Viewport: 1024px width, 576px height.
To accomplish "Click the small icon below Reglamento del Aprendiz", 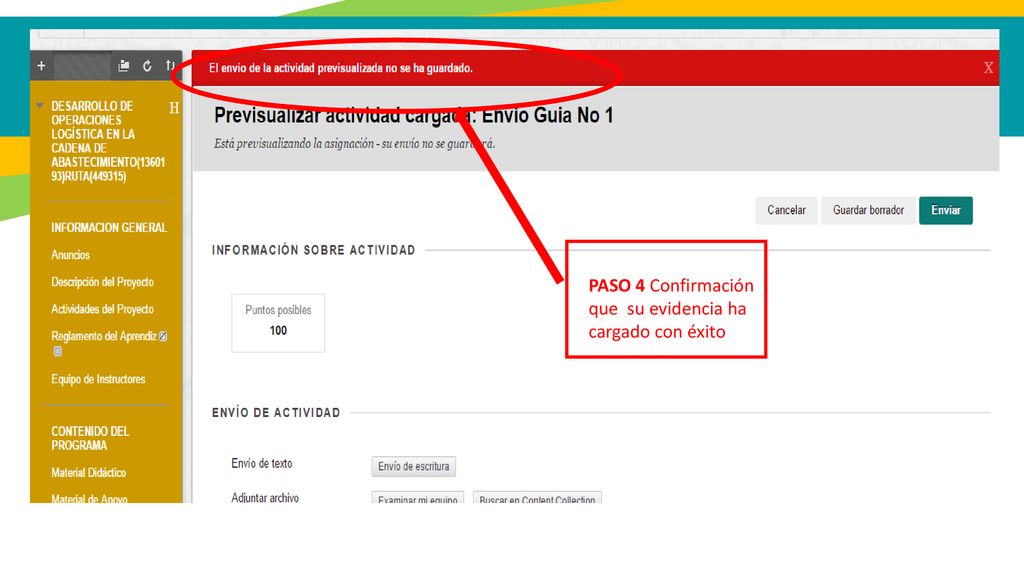I will point(57,351).
